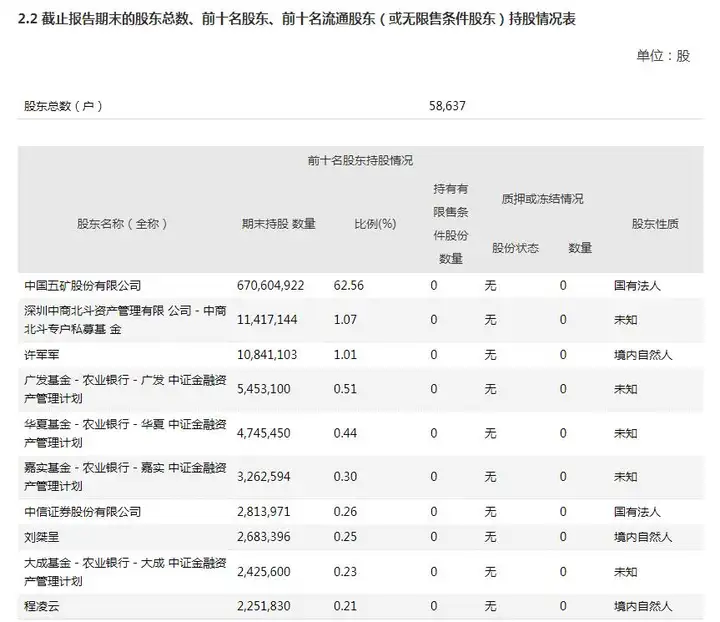Select 嘉实基金 asset management plan name
Image resolution: width=720 pixels, height=622 pixels.
pyautogui.click(x=125, y=477)
